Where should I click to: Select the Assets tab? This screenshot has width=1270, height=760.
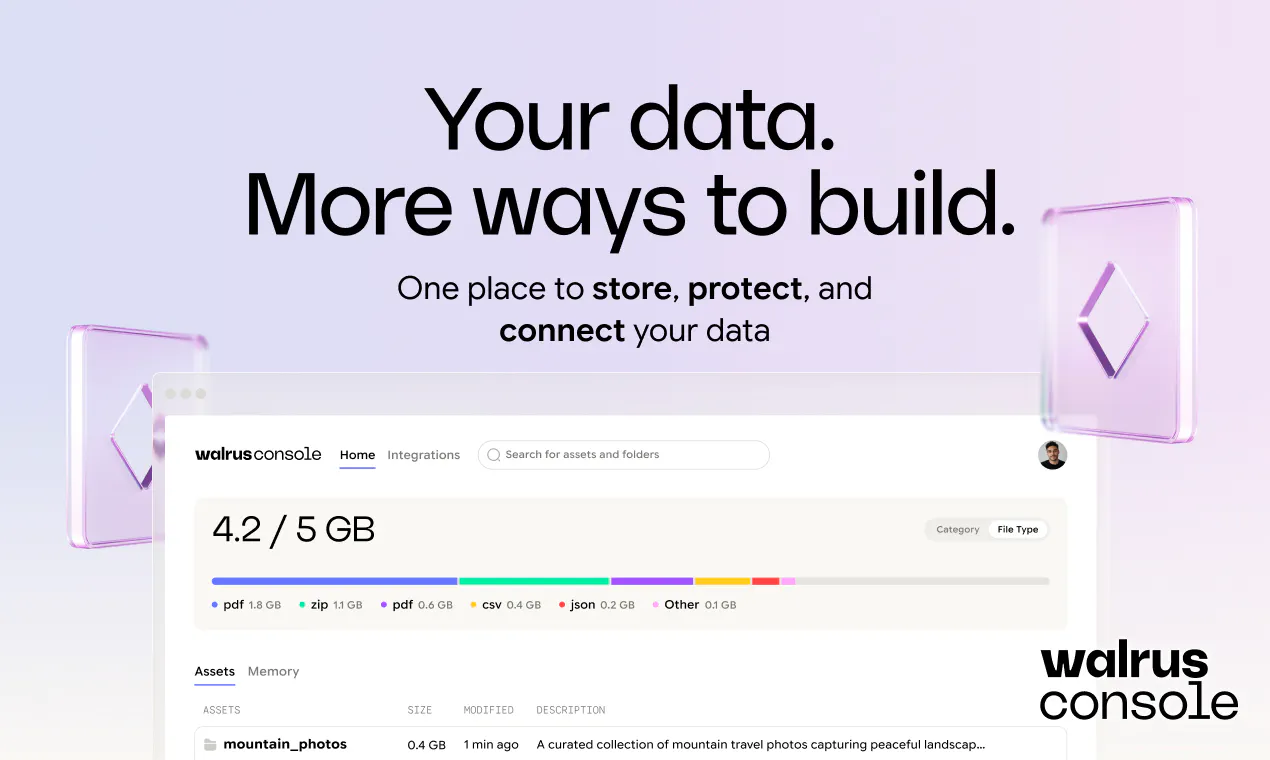(215, 672)
